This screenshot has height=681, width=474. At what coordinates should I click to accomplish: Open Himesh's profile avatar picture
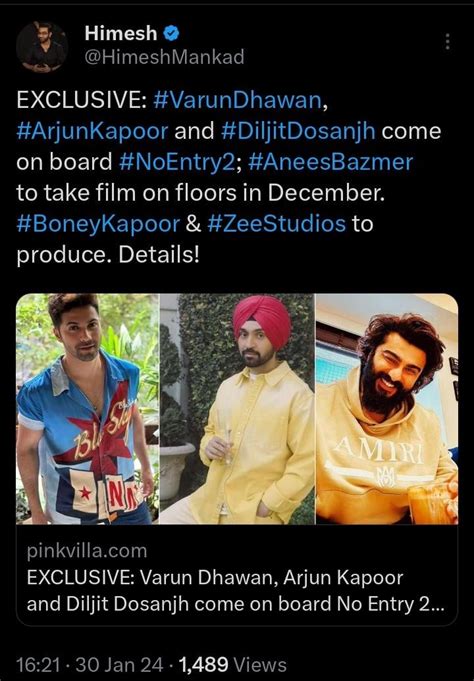click(x=42, y=46)
